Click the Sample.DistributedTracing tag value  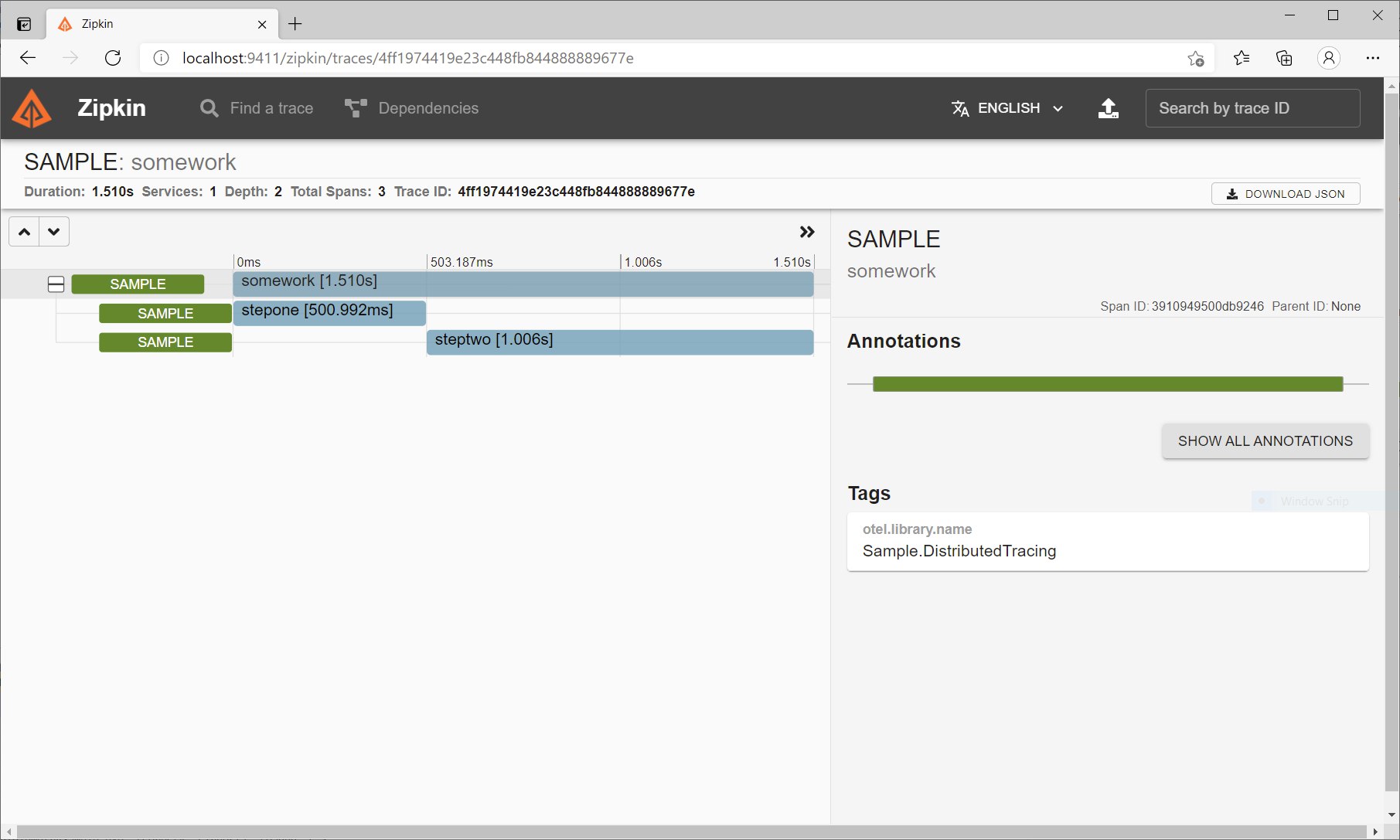(x=959, y=551)
